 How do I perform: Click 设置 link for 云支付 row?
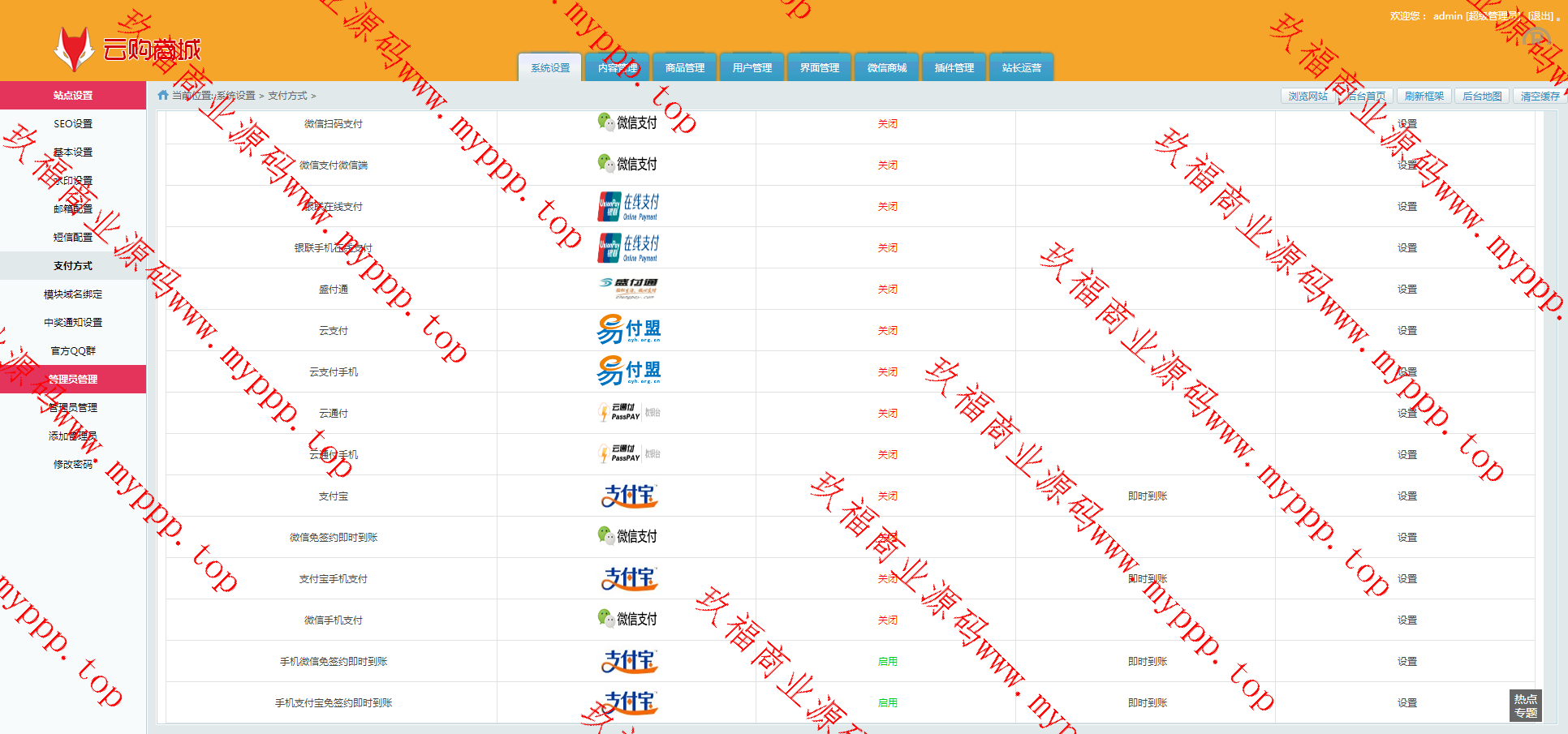pos(1406,331)
